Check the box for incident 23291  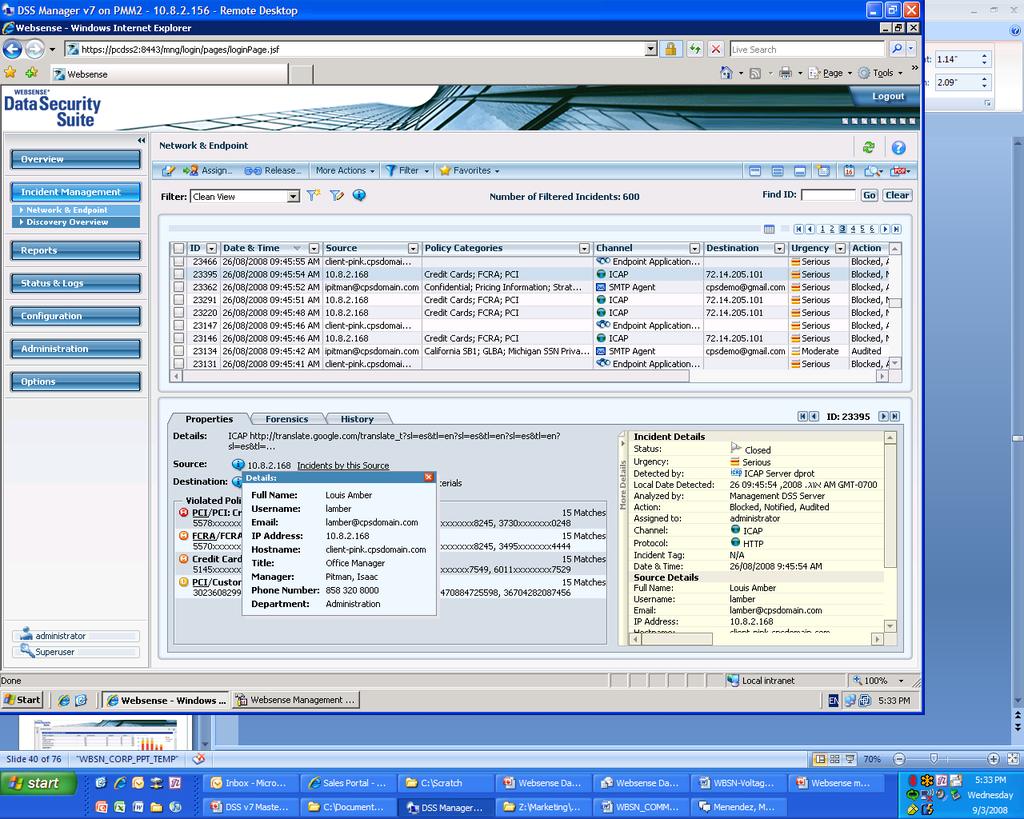click(x=178, y=300)
